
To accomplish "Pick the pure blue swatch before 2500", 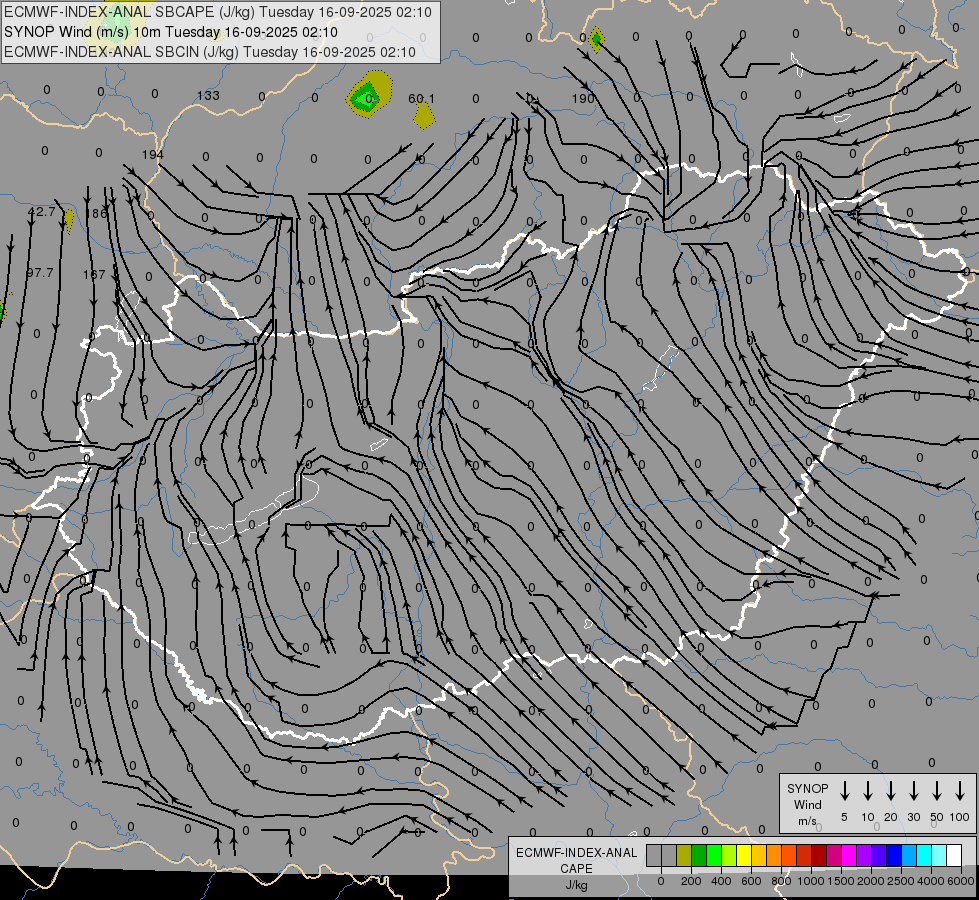I will [894, 855].
